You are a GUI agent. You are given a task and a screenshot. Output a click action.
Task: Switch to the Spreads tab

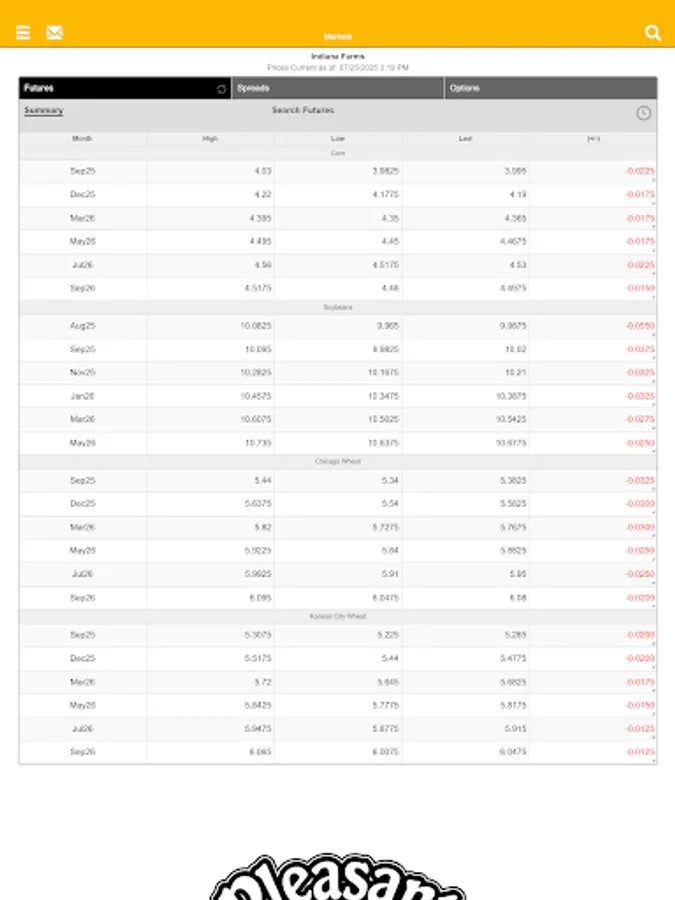[338, 88]
